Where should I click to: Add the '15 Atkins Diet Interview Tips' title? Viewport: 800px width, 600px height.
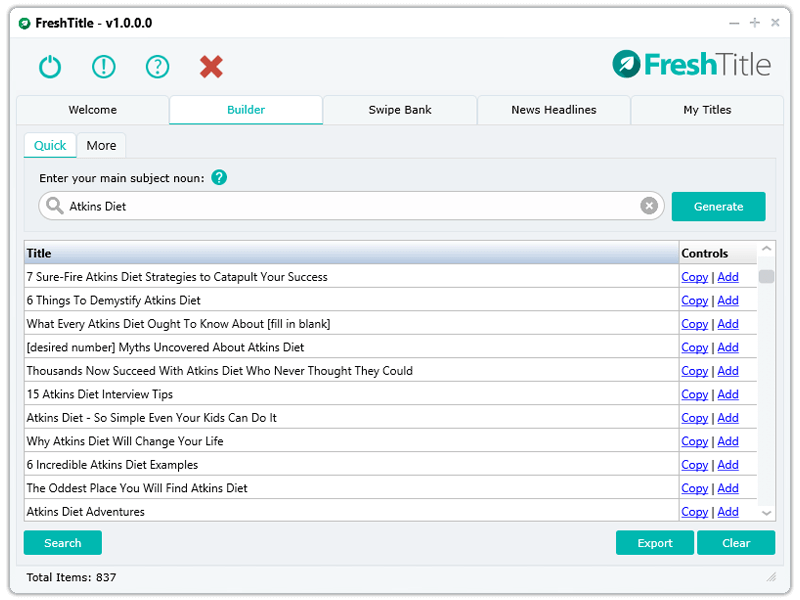728,394
